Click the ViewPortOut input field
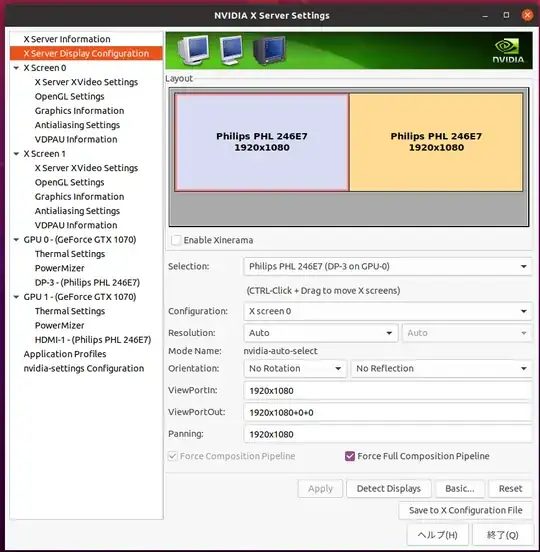This screenshot has height=552, width=540. pos(387,413)
